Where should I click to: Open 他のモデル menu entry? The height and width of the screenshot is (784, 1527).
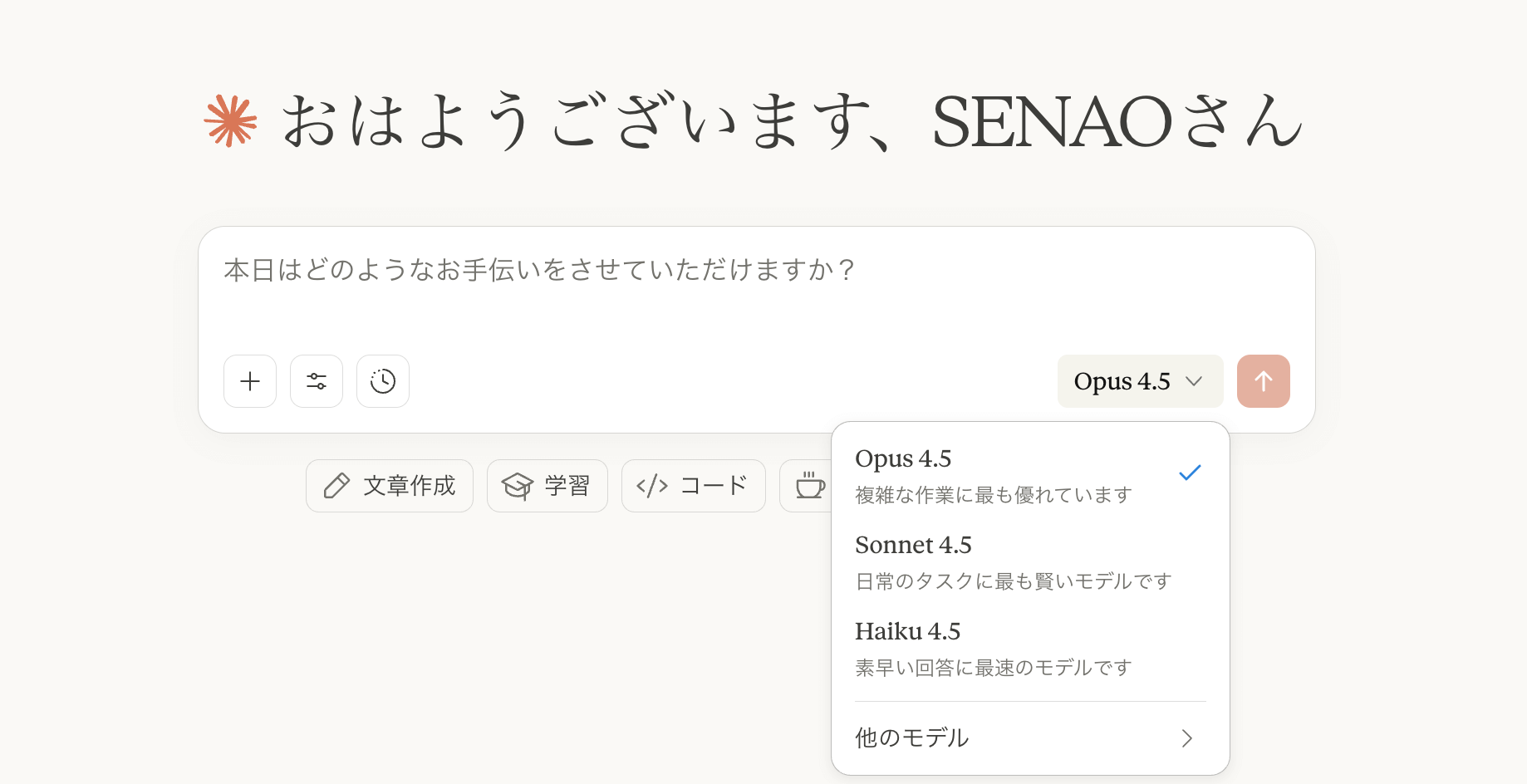click(x=912, y=738)
